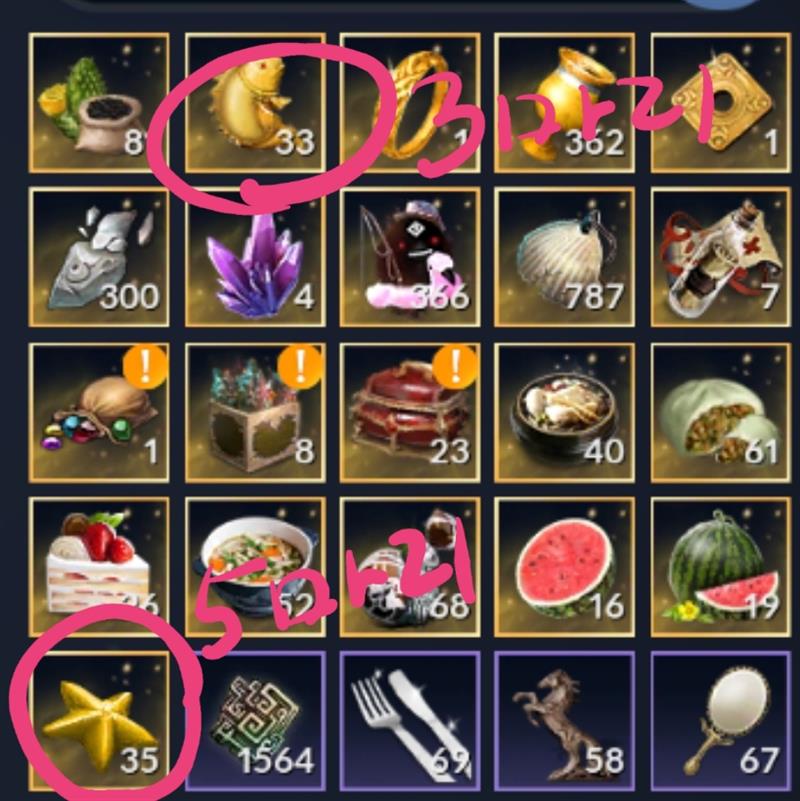Tap the medical kit bandage item
Image resolution: width=800 pixels, height=801 pixels.
pyautogui.click(x=721, y=257)
